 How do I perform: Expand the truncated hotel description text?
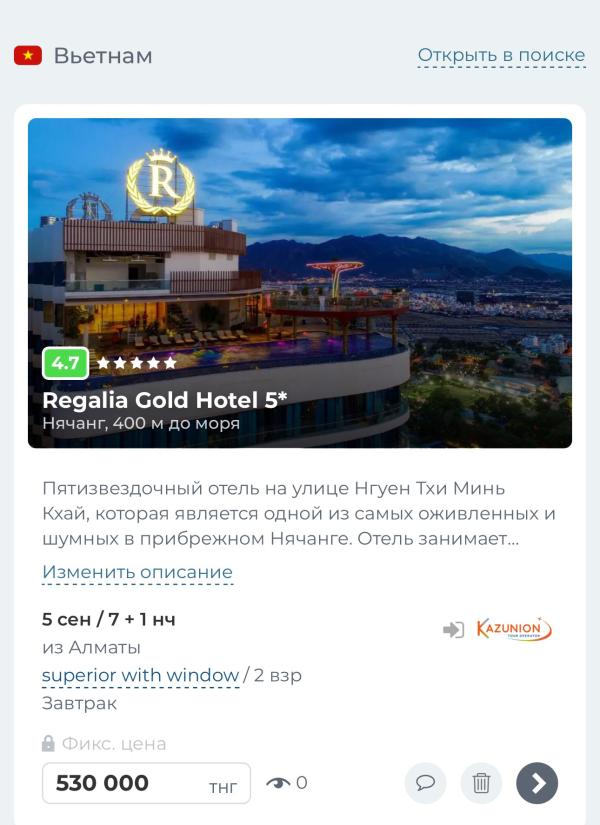pos(298,514)
